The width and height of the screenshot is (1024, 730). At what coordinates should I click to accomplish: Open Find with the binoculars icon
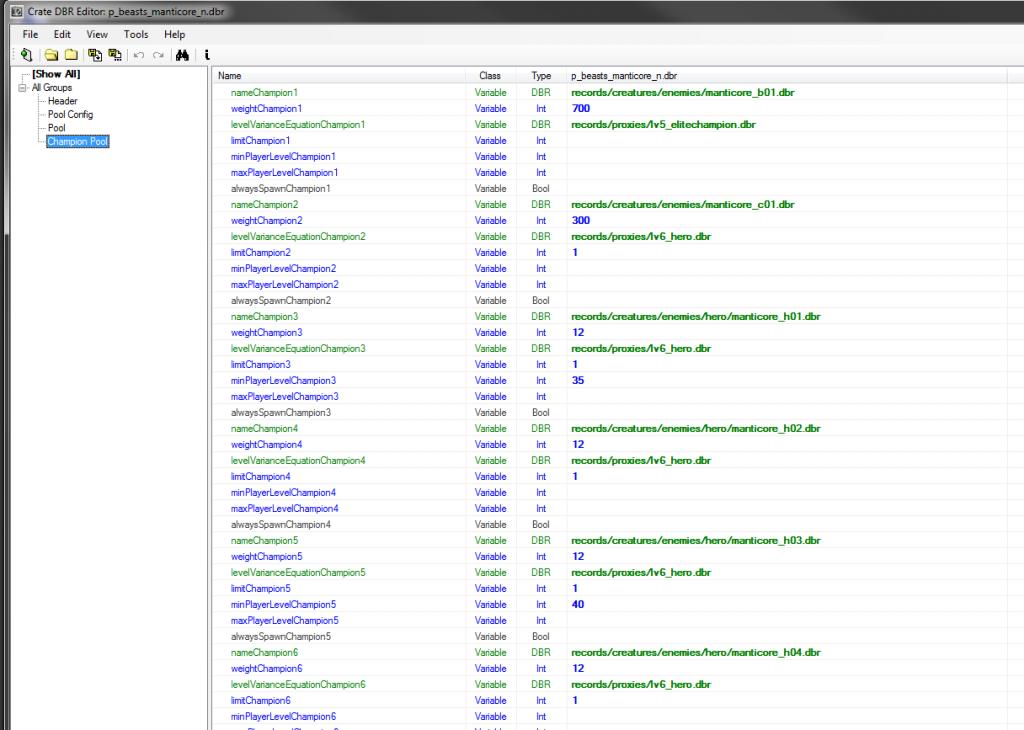pyautogui.click(x=183, y=55)
